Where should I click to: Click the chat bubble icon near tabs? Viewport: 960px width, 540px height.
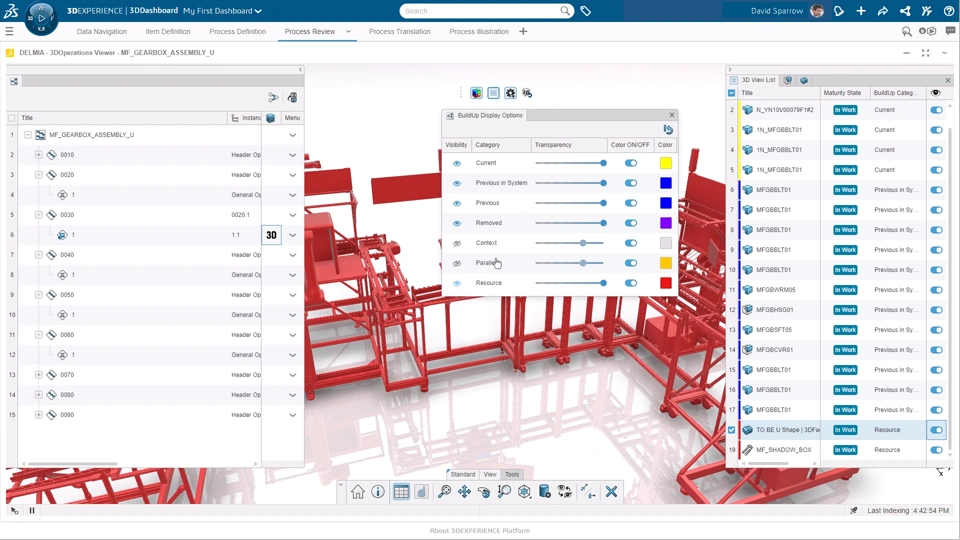point(950,31)
